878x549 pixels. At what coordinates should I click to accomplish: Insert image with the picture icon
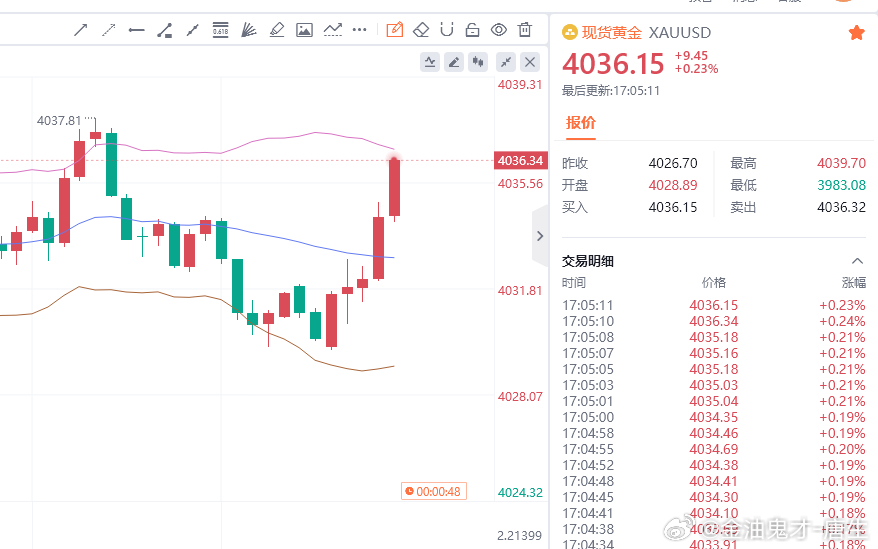pos(304,30)
